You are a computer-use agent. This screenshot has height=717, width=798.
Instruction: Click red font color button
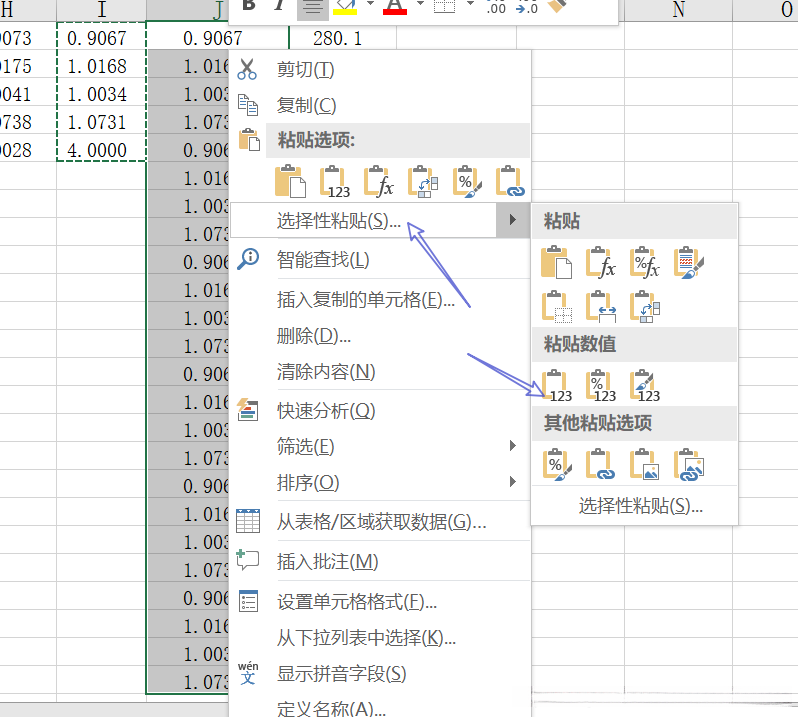pyautogui.click(x=395, y=6)
